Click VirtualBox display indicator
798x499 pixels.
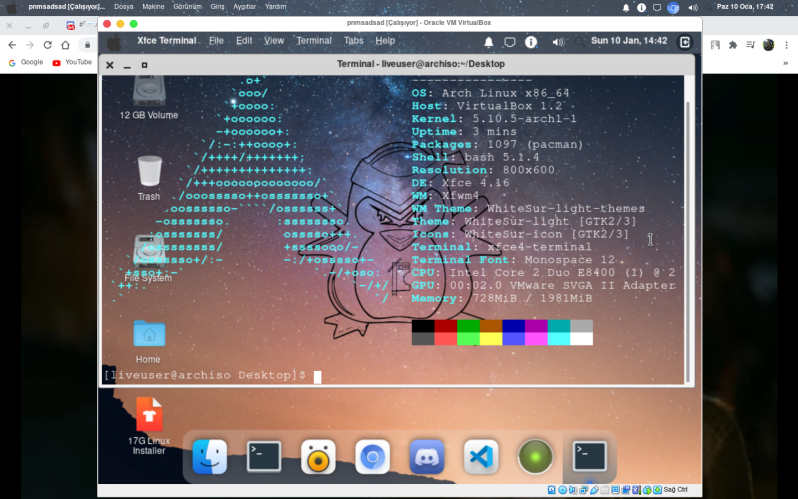tap(615, 490)
